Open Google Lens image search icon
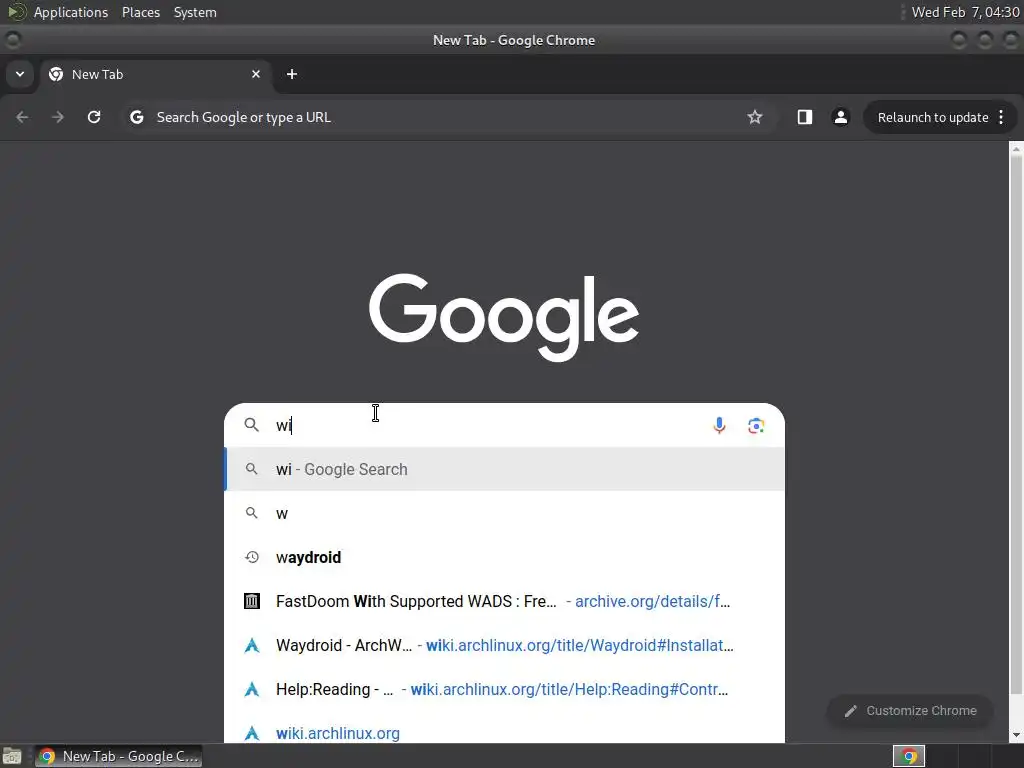 756,426
